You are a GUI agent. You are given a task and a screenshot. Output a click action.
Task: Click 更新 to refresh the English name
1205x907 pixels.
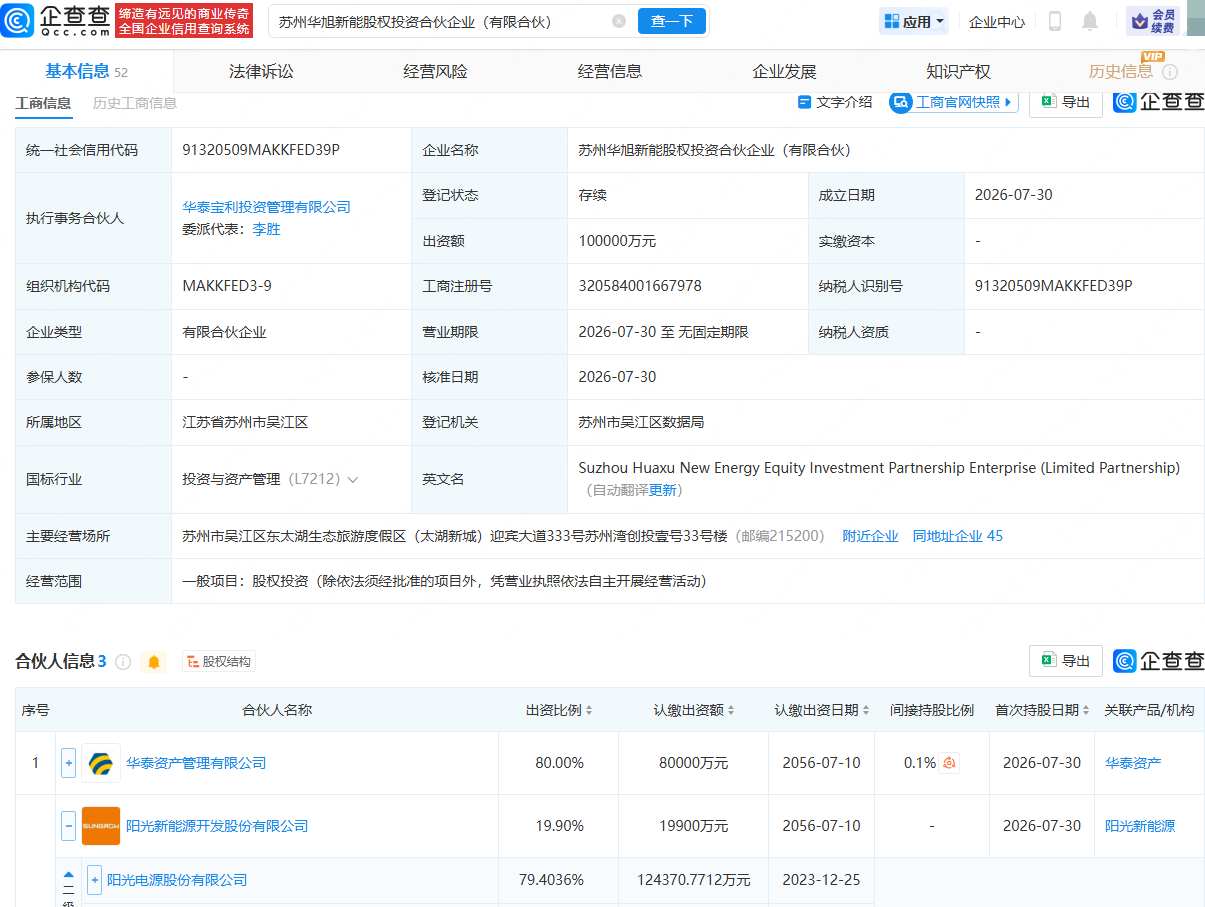[x=663, y=490]
